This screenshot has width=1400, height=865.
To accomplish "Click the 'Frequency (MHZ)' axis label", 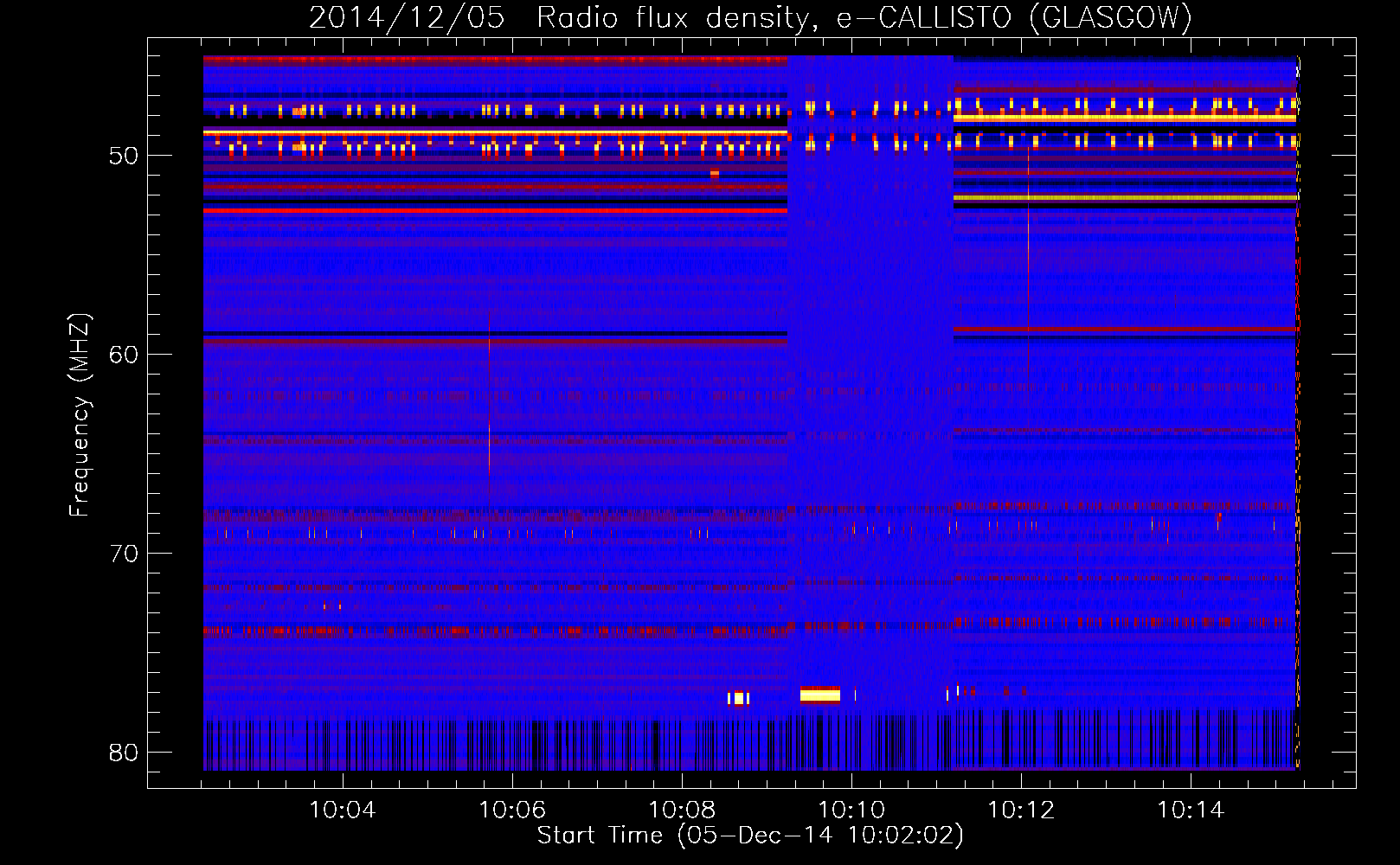I will click(80, 415).
